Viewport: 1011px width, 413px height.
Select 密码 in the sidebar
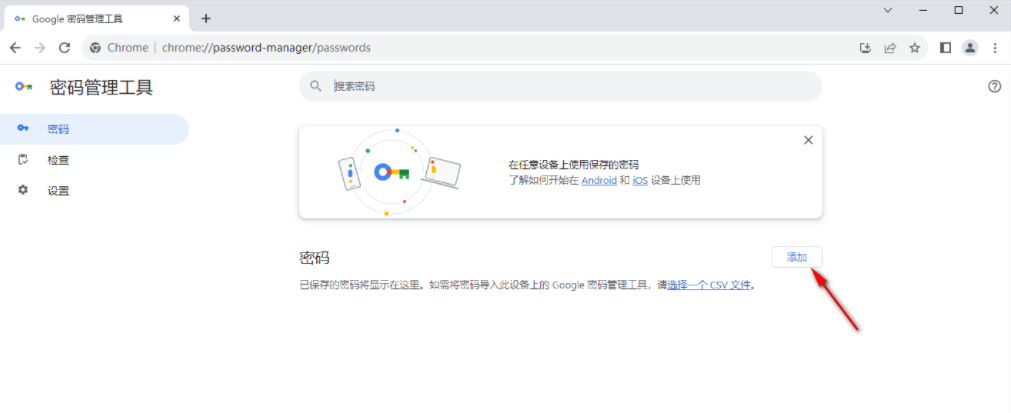coord(94,130)
